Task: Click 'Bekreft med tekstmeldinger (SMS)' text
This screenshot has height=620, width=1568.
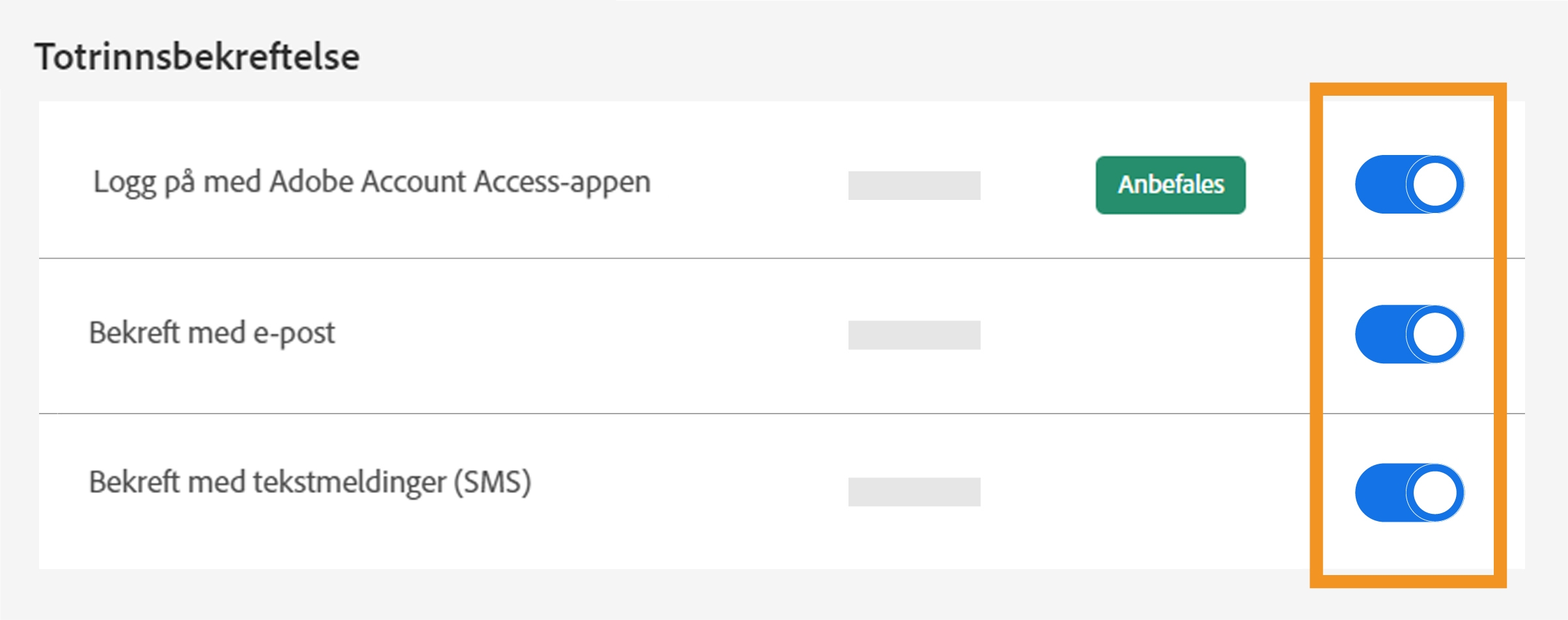Action: pos(310,483)
